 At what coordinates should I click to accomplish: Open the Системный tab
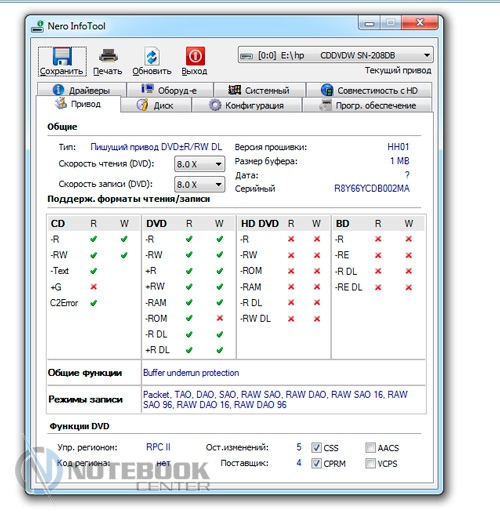tap(259, 90)
